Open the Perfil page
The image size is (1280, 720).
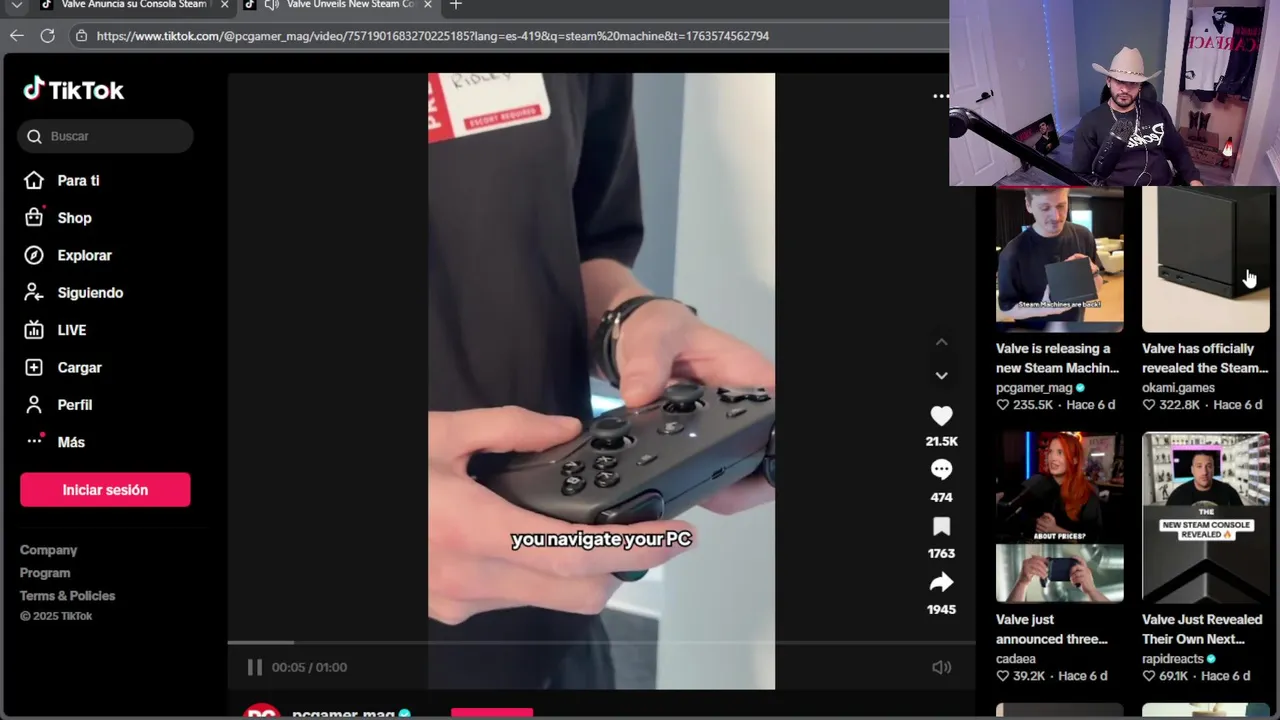58,405
